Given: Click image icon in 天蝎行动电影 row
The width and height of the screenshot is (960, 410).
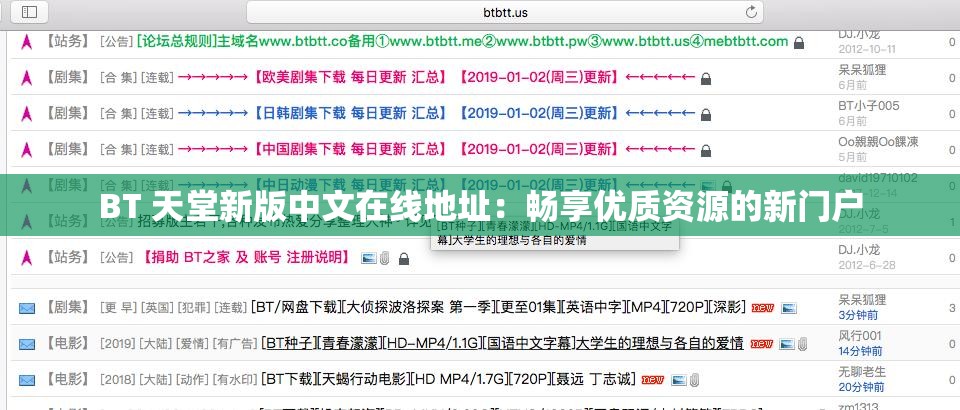Looking at the screenshot, I should coord(678,381).
